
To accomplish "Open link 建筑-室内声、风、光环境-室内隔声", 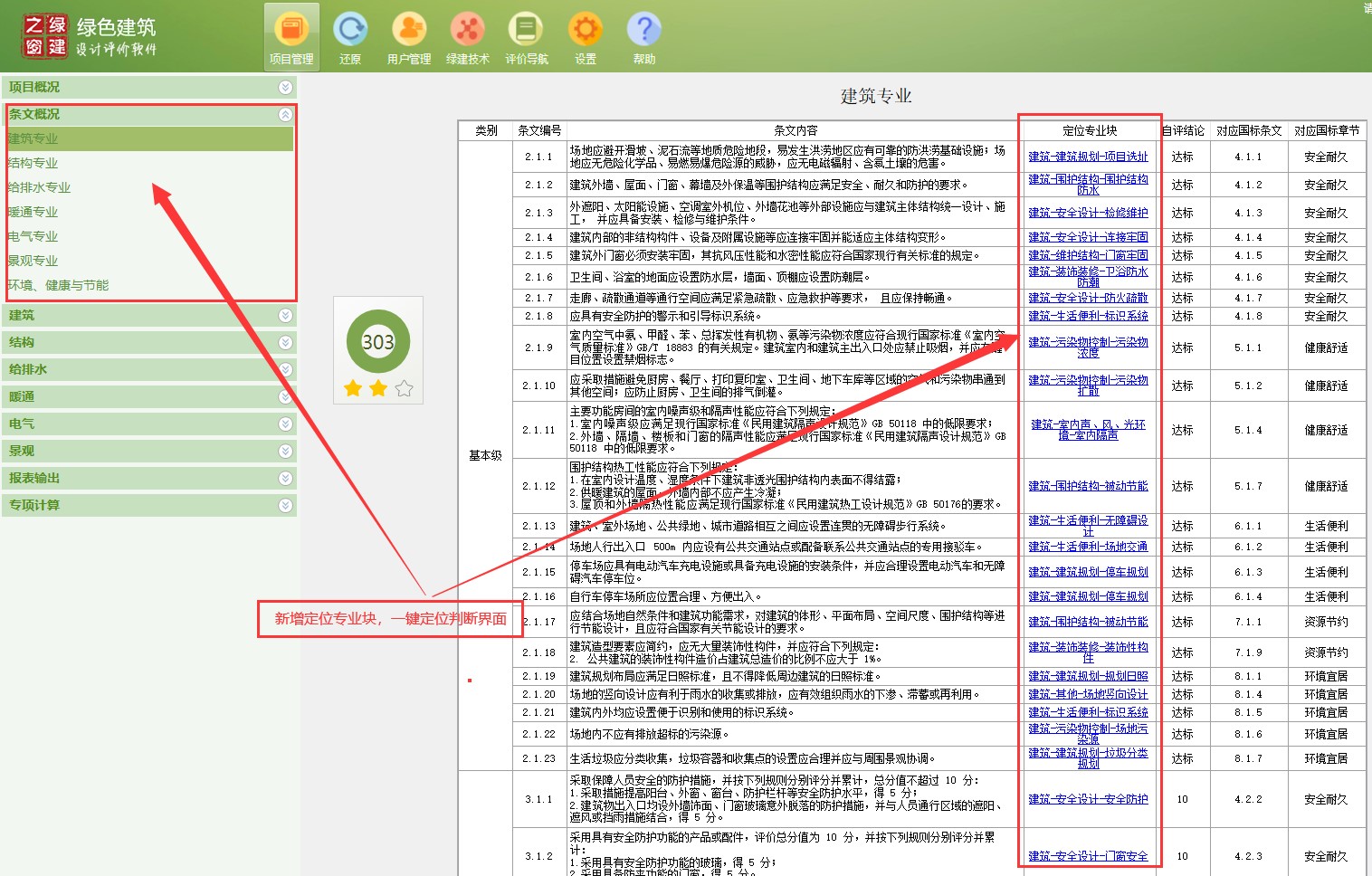I will coord(1088,430).
